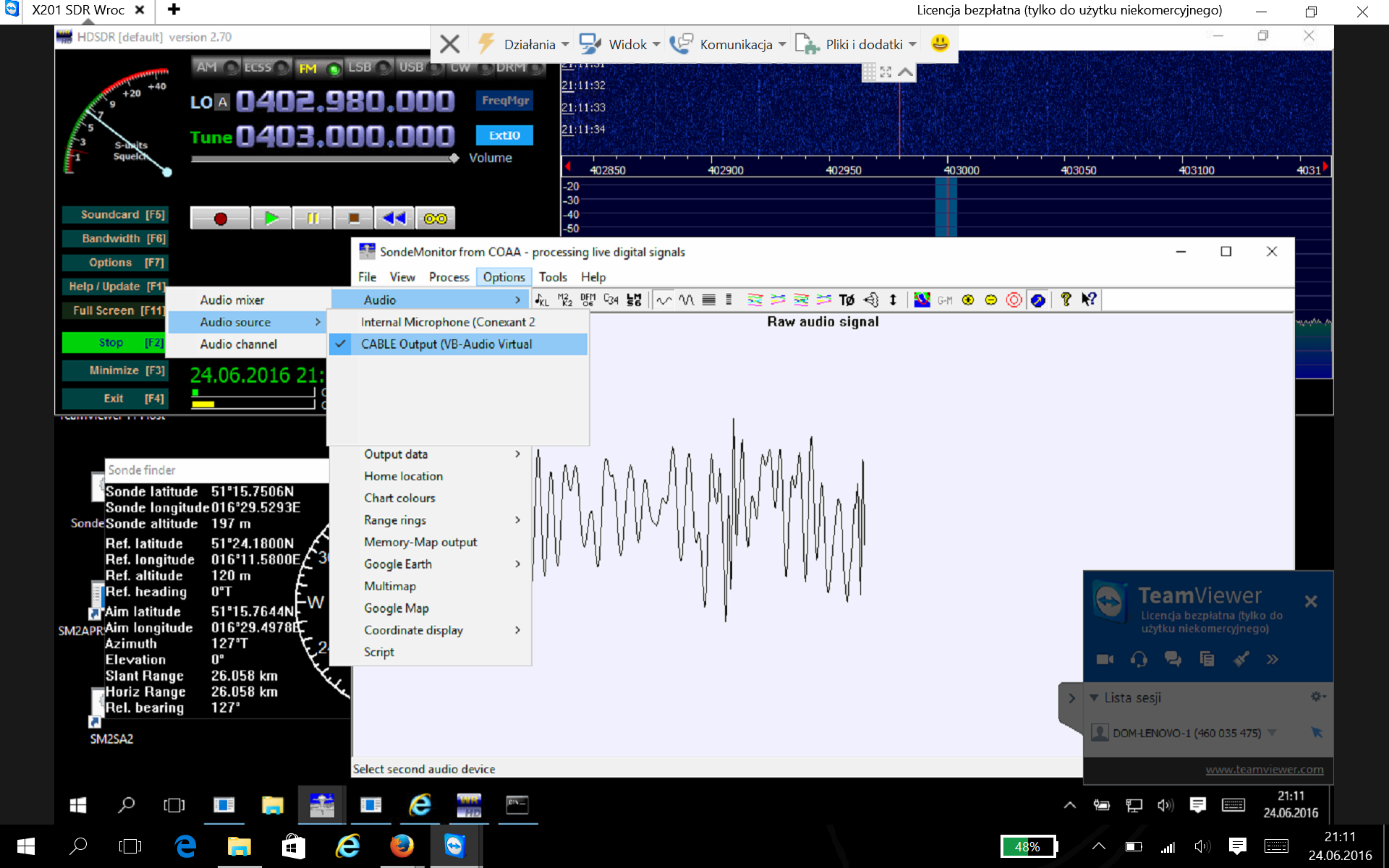Open the Tools menu in SondeMonitor
The height and width of the screenshot is (868, 1389).
click(553, 277)
